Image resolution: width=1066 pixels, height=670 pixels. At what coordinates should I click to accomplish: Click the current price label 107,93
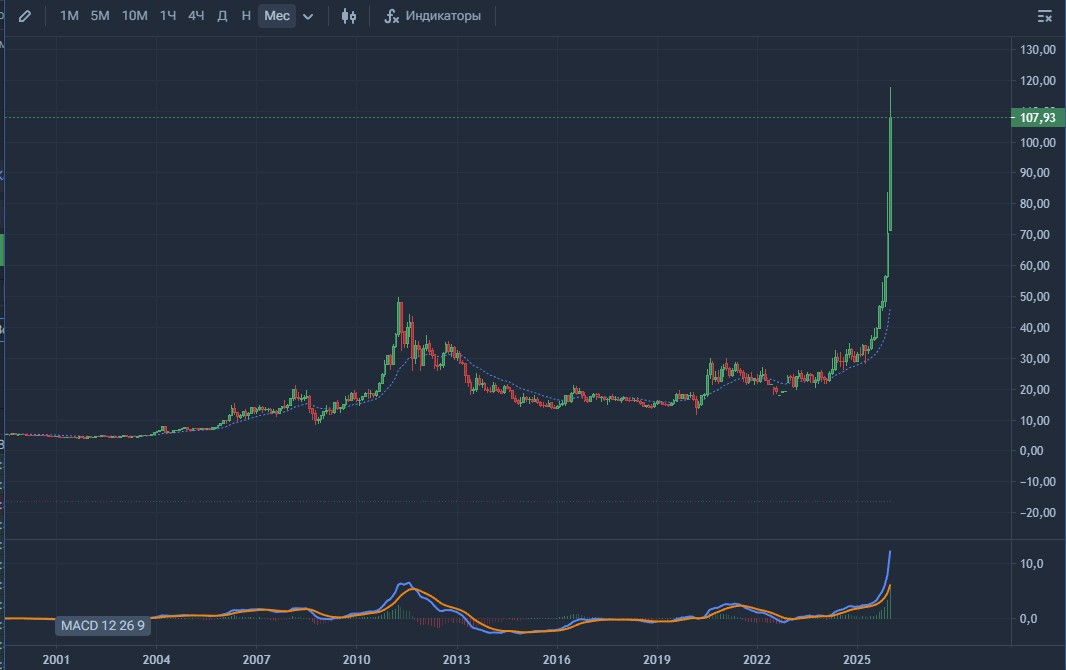click(x=1037, y=118)
